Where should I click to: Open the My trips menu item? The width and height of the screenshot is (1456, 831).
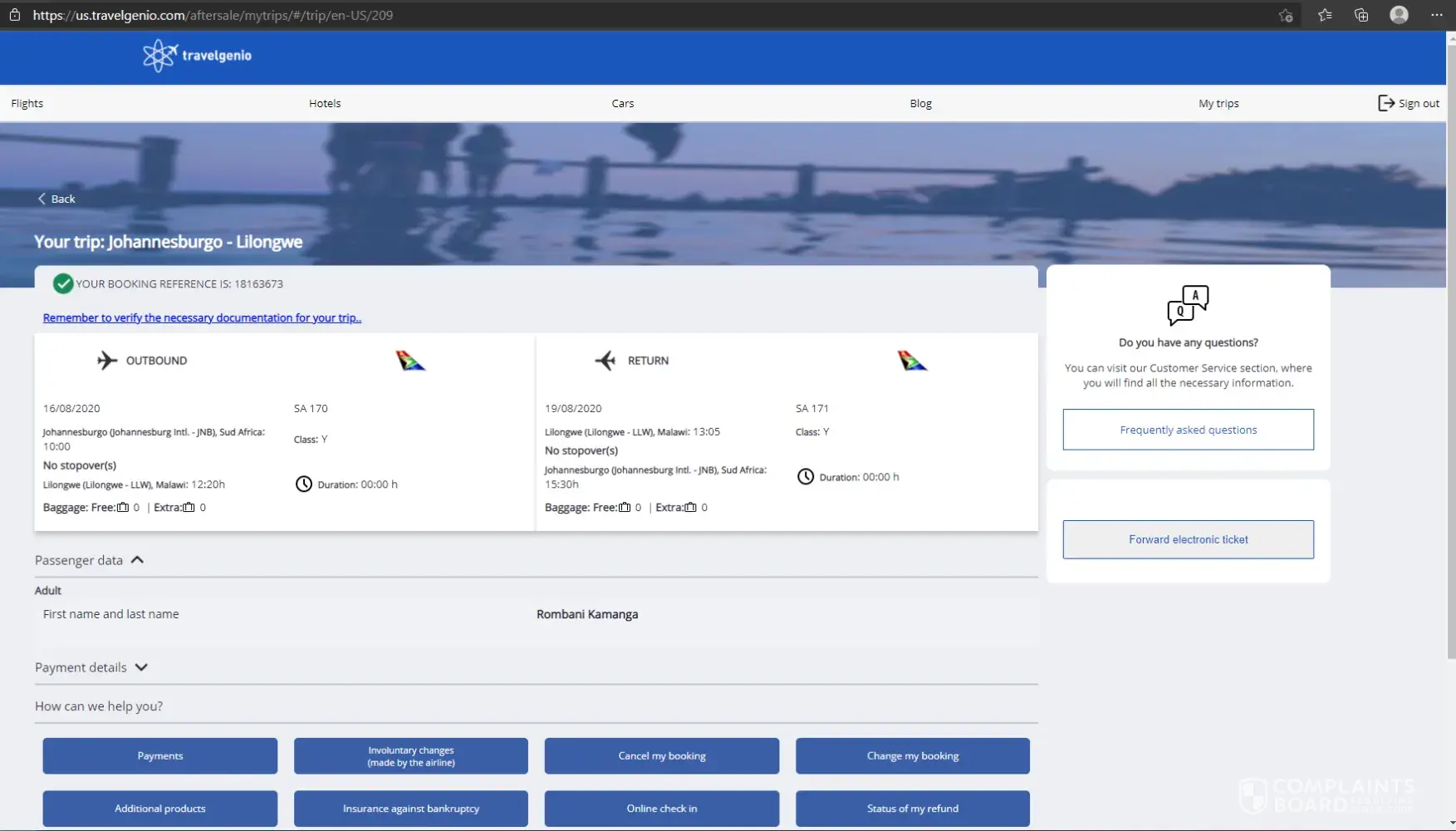[1218, 104]
